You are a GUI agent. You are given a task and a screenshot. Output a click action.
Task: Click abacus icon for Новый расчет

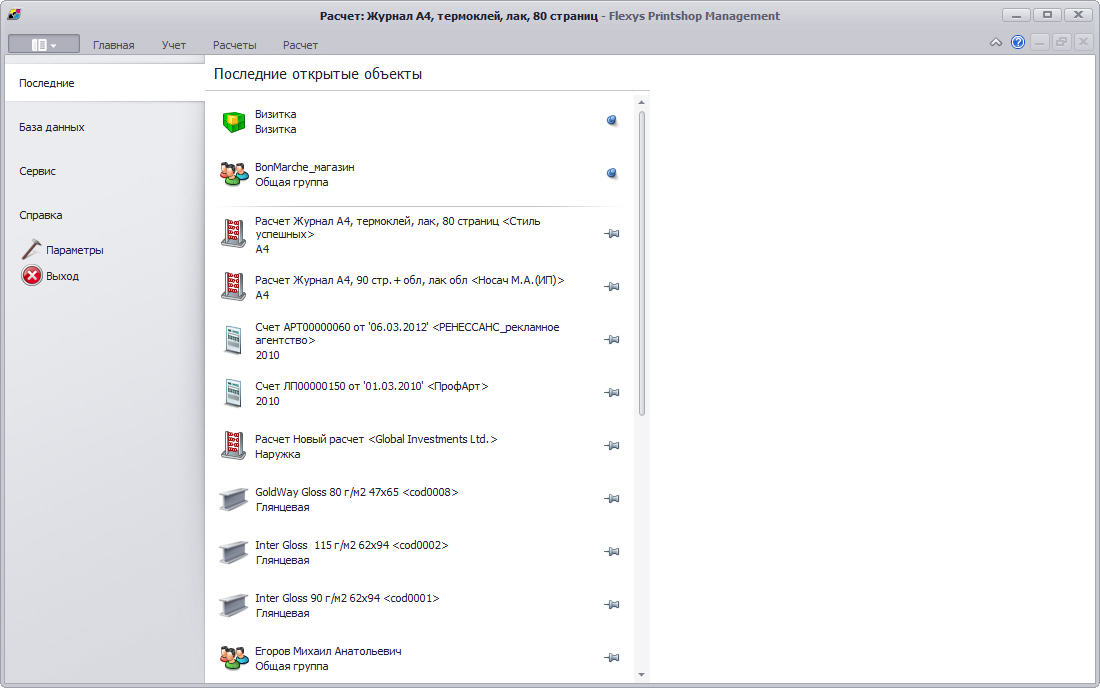tap(234, 446)
